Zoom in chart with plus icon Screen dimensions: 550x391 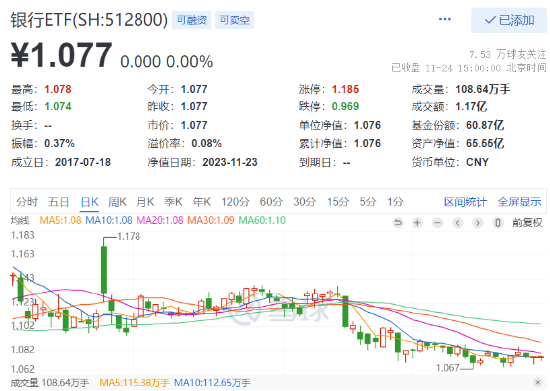pyautogui.click(x=417, y=223)
